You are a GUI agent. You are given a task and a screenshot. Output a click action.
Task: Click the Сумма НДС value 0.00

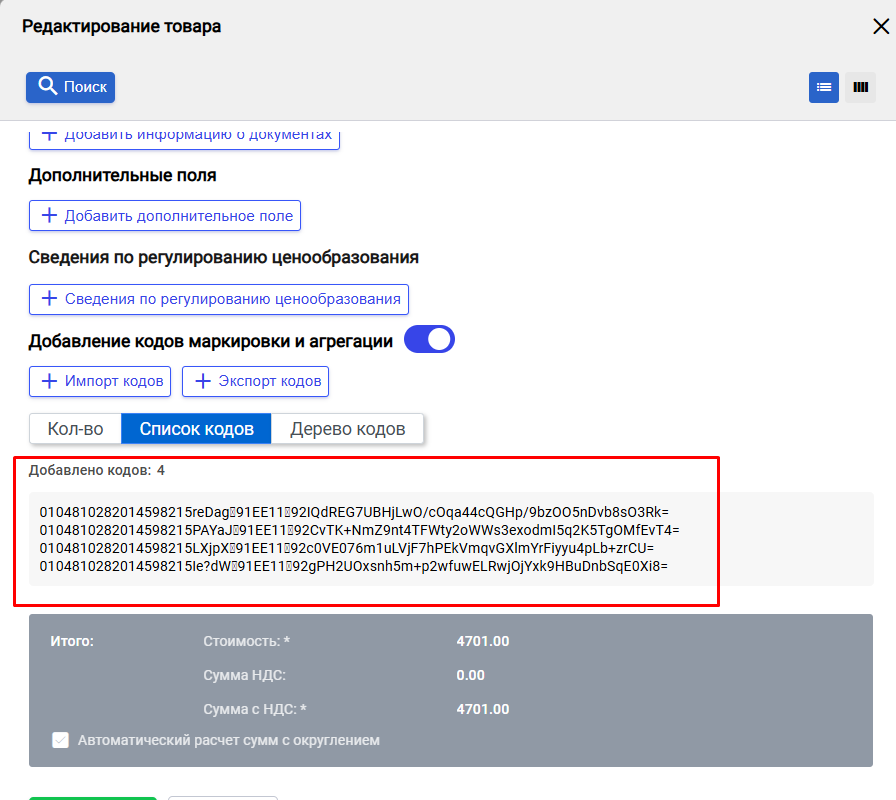tap(470, 675)
